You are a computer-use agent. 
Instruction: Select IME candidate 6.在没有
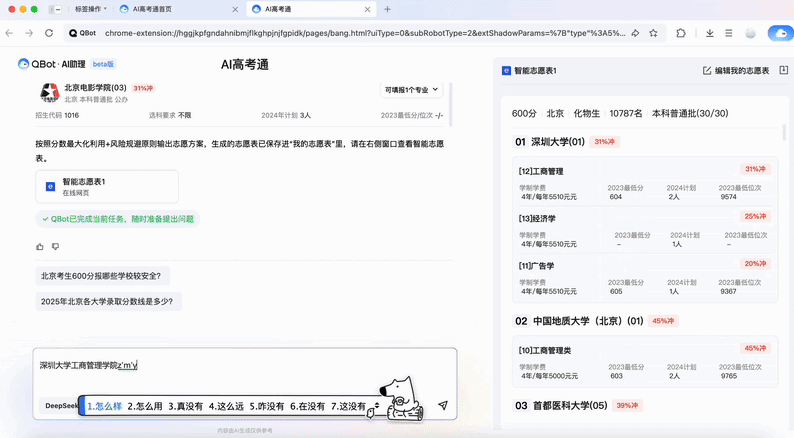click(x=307, y=406)
